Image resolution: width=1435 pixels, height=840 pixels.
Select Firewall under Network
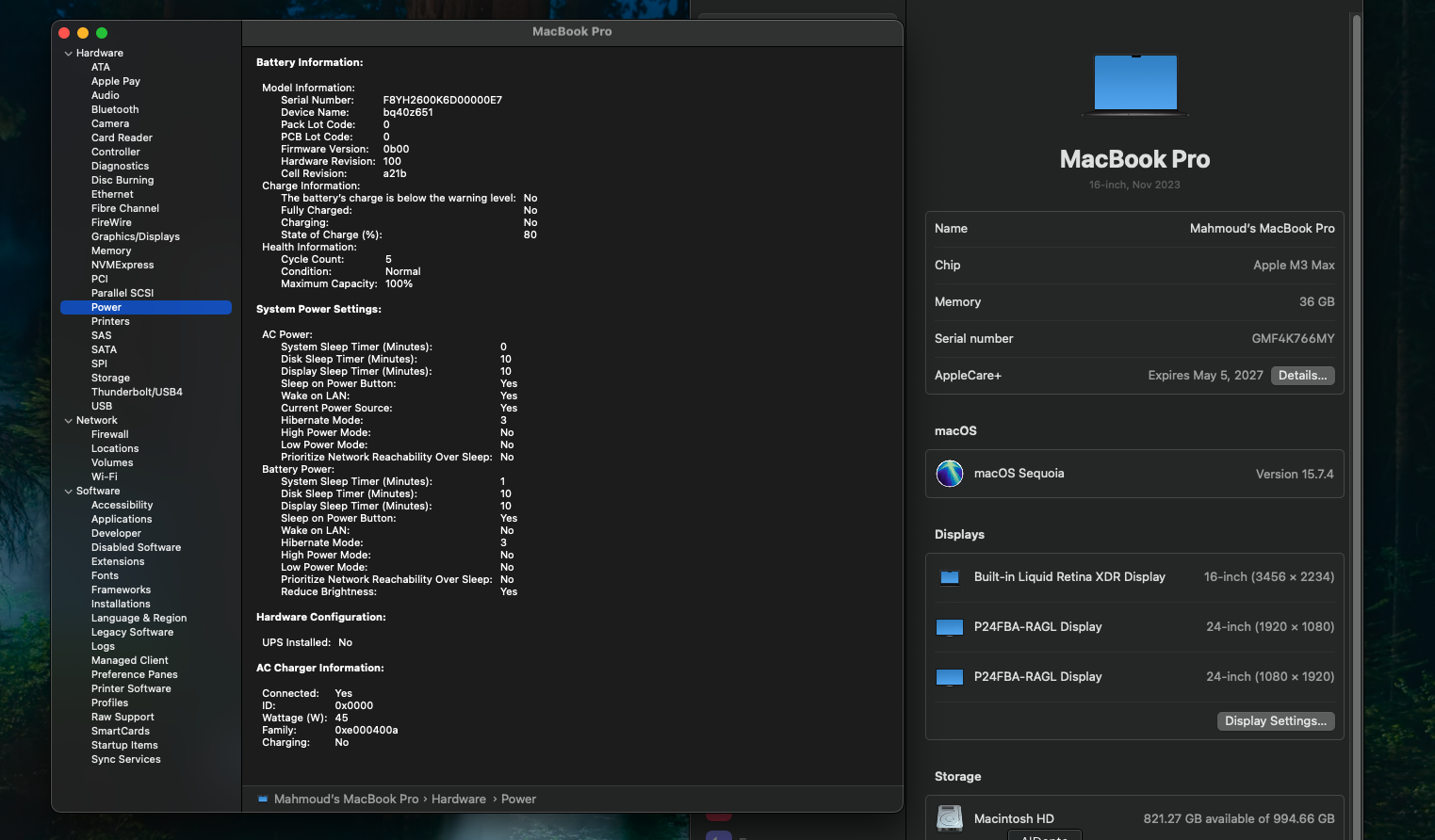click(109, 435)
